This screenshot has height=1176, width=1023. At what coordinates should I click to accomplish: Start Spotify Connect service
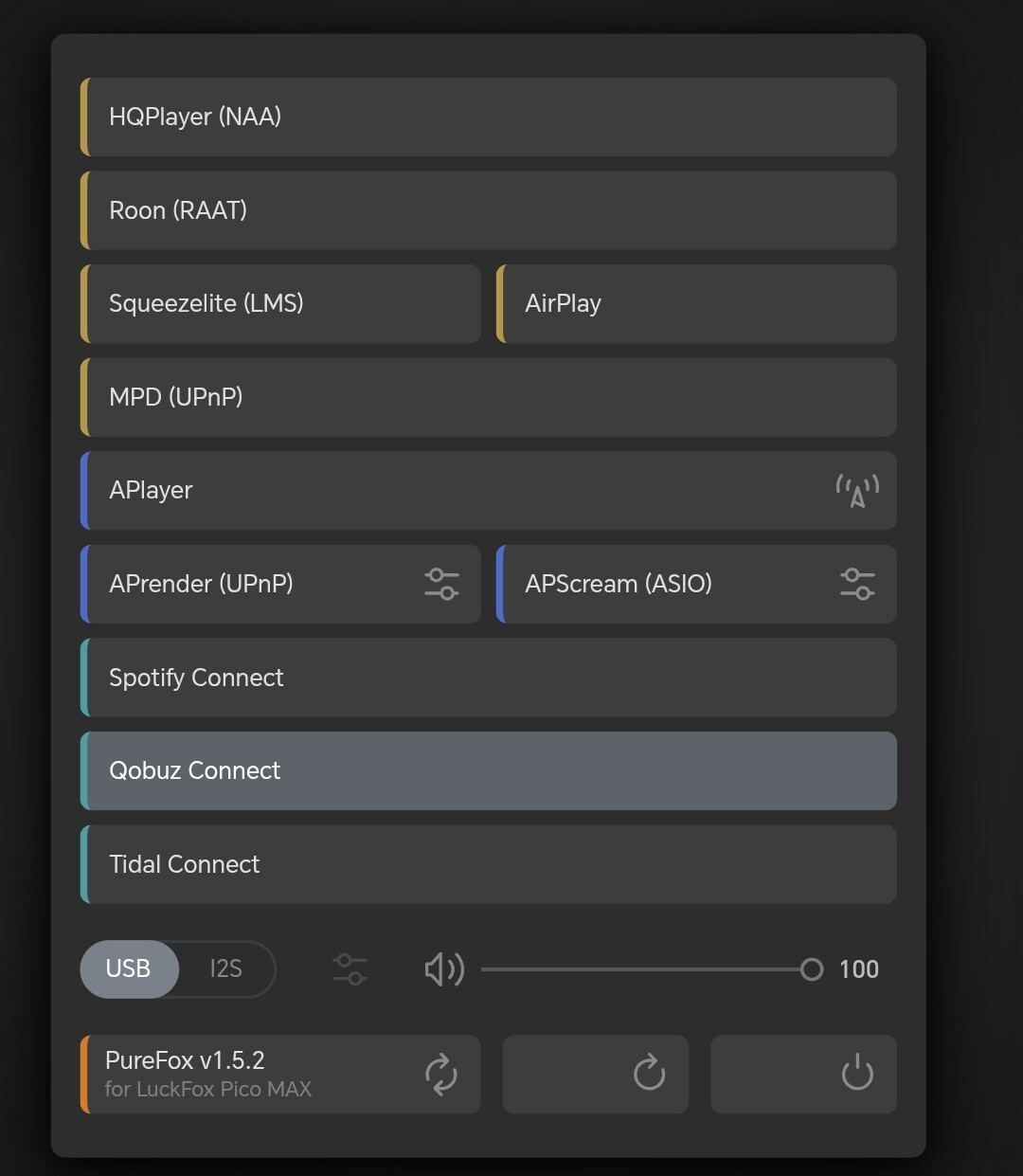[488, 678]
